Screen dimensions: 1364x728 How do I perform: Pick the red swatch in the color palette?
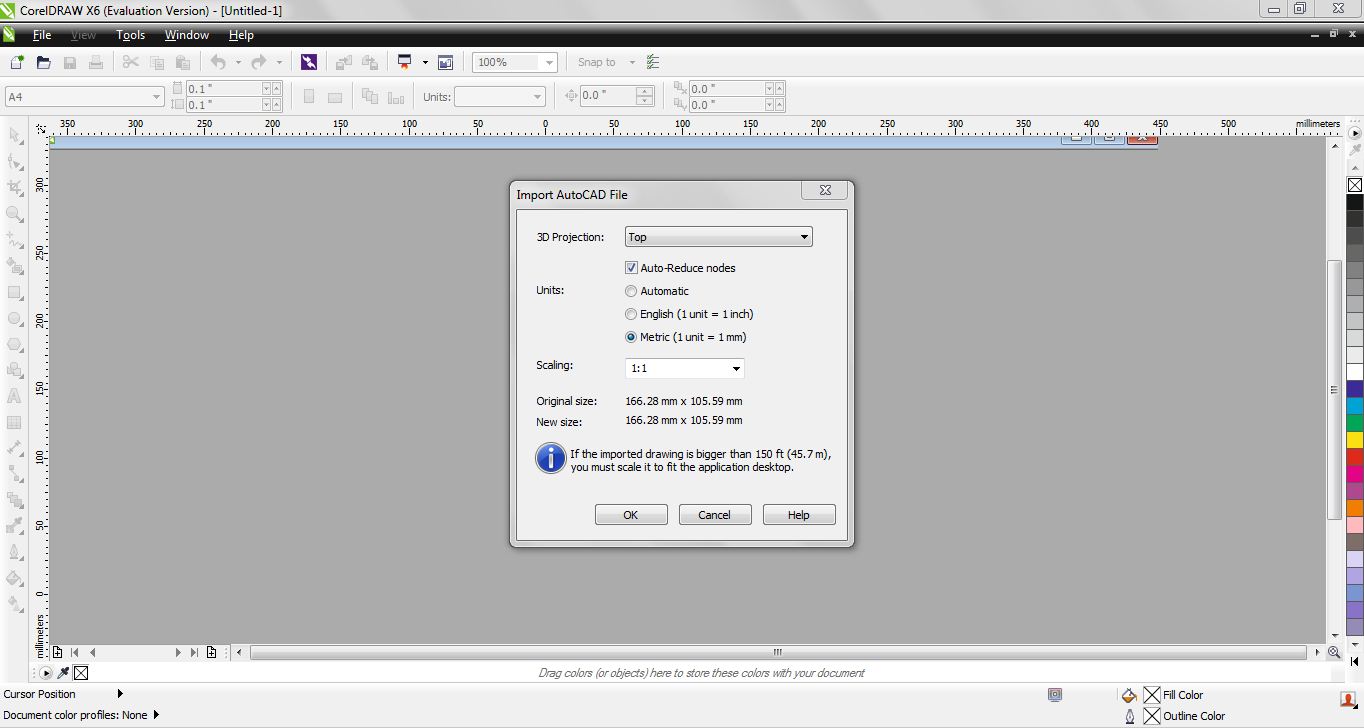pyautogui.click(x=1355, y=457)
